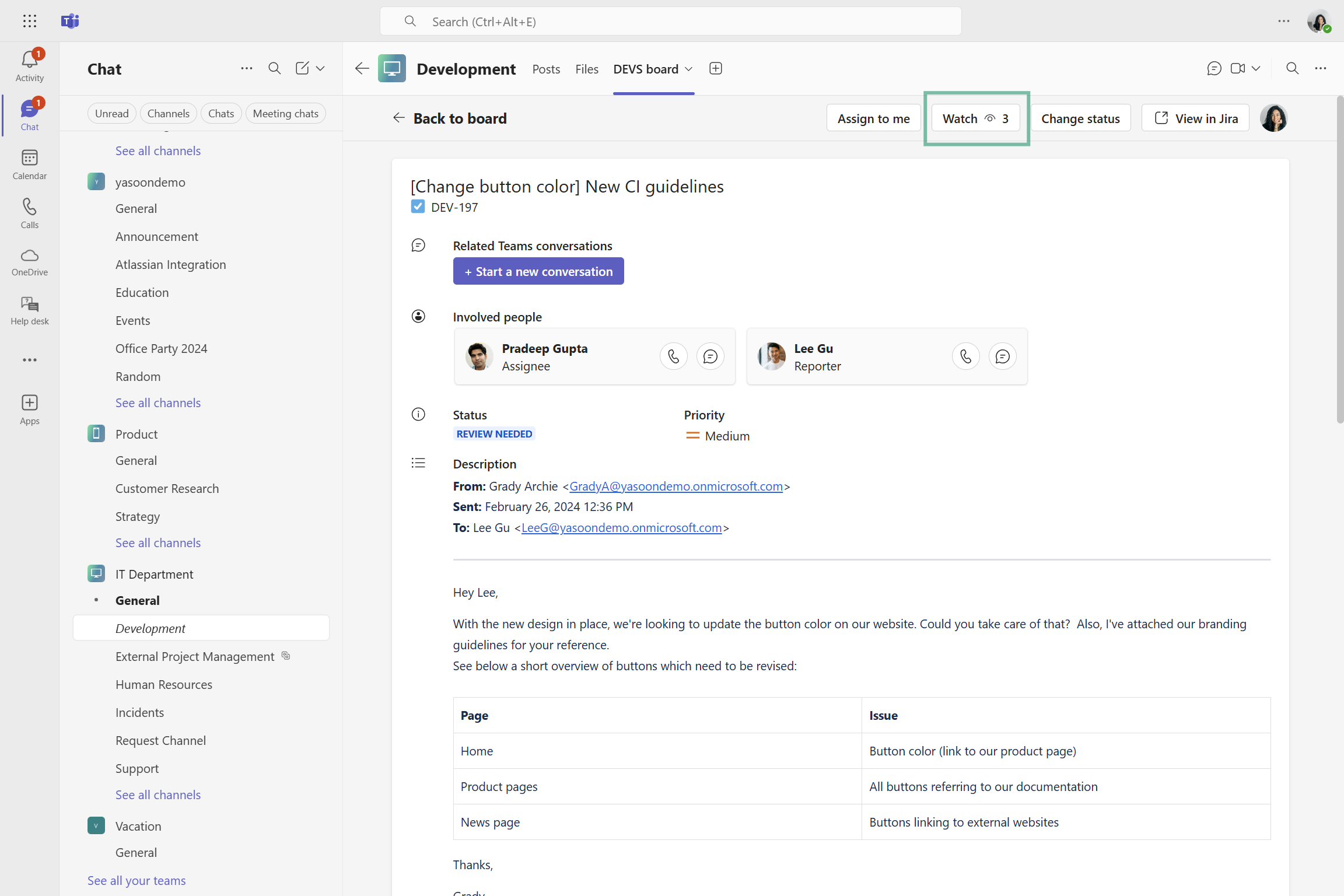Image resolution: width=1344 pixels, height=896 pixels.
Task: Click the Watch button with eye icon
Action: [975, 119]
